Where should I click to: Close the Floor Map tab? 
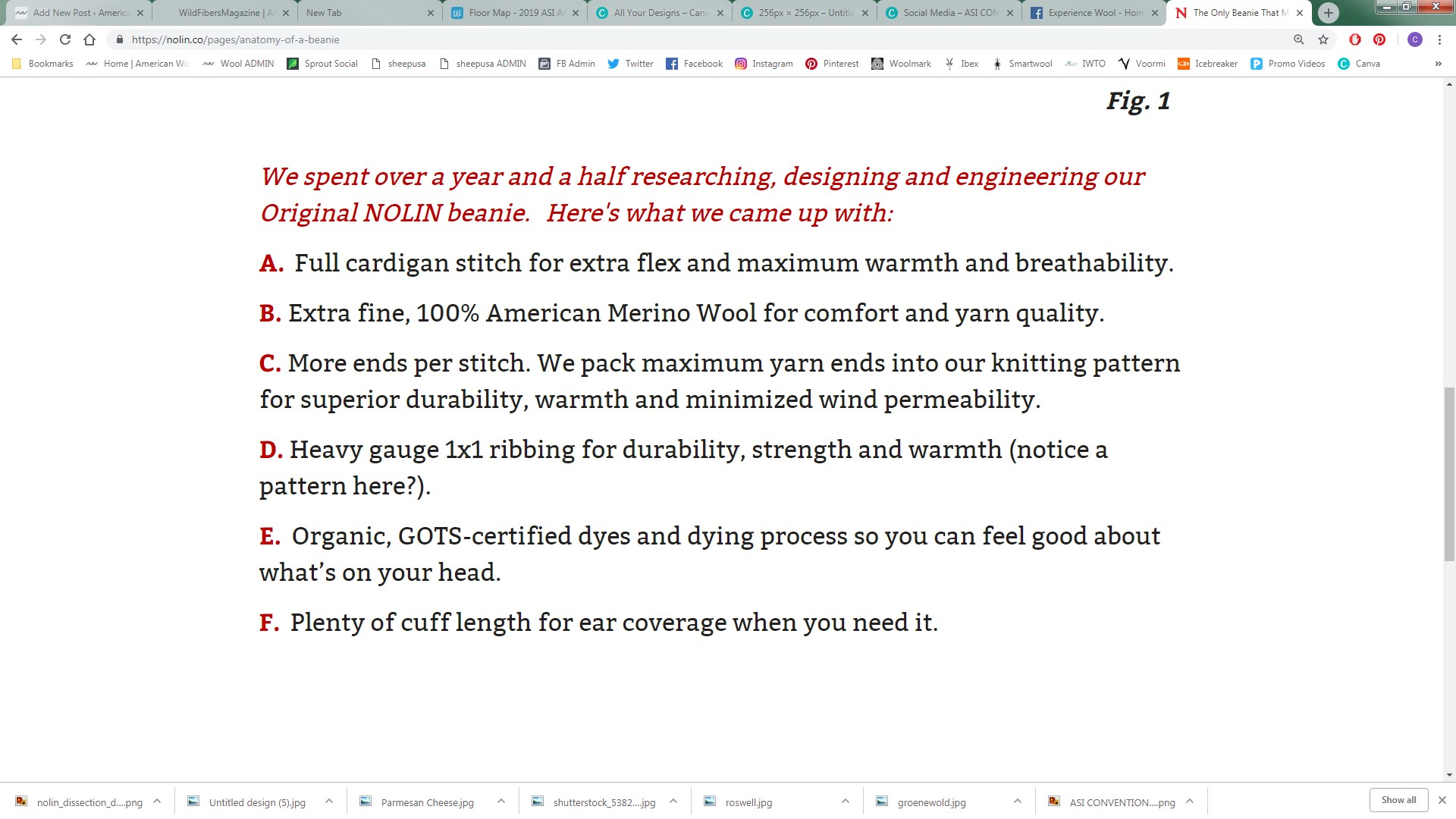pyautogui.click(x=576, y=13)
